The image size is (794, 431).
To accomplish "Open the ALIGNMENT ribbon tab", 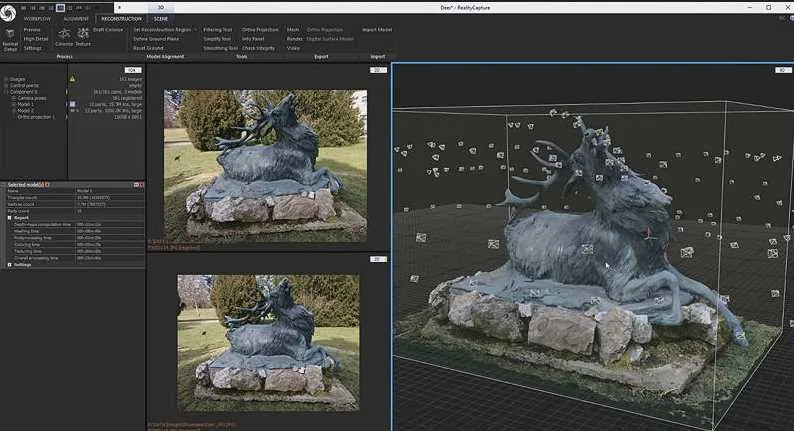I will tap(76, 19).
